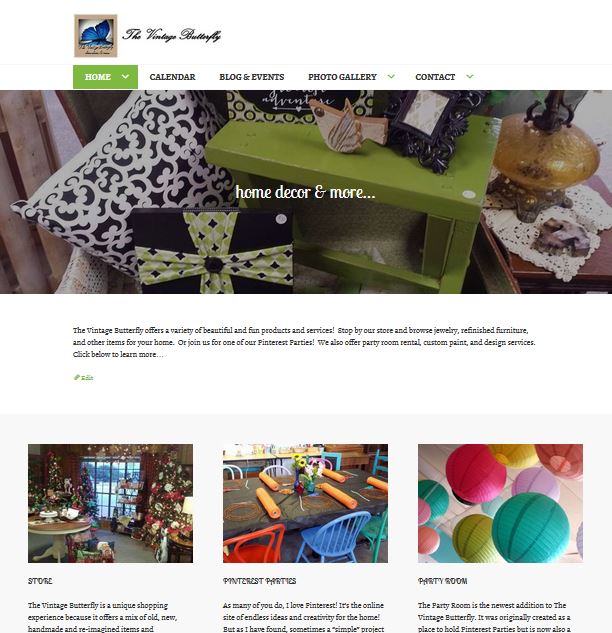Screen dimensions: 612x633
Task: Click The Vintage Butterfly logo image
Action: point(96,36)
